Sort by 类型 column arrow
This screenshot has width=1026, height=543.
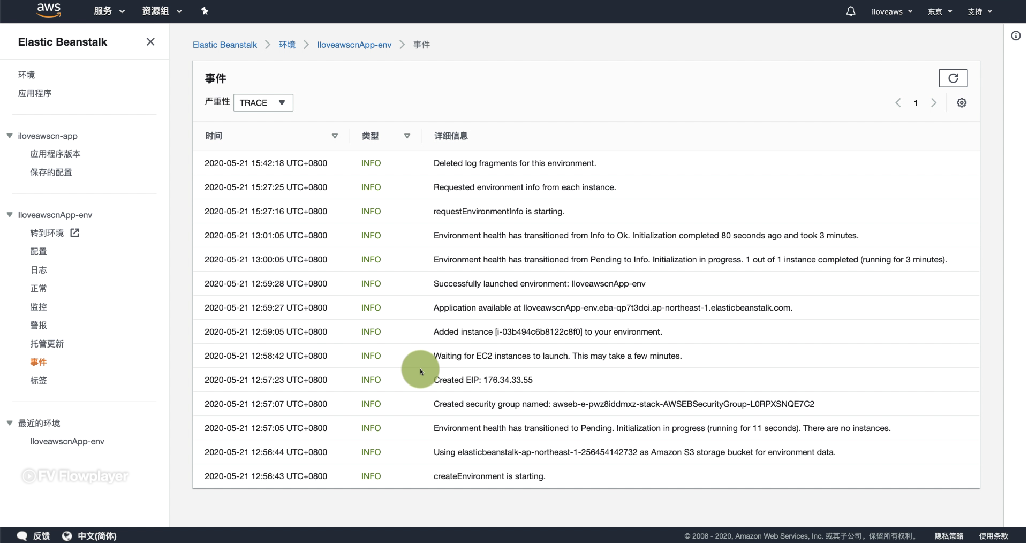[407, 136]
